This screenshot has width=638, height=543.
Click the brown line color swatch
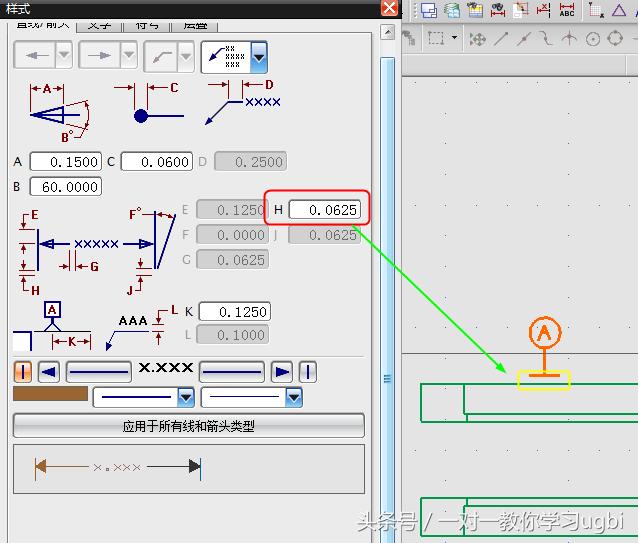[x=50, y=395]
